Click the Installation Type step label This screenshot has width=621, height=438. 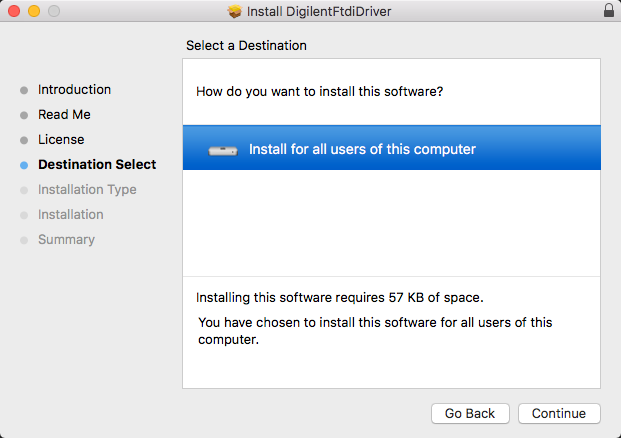coord(87,190)
